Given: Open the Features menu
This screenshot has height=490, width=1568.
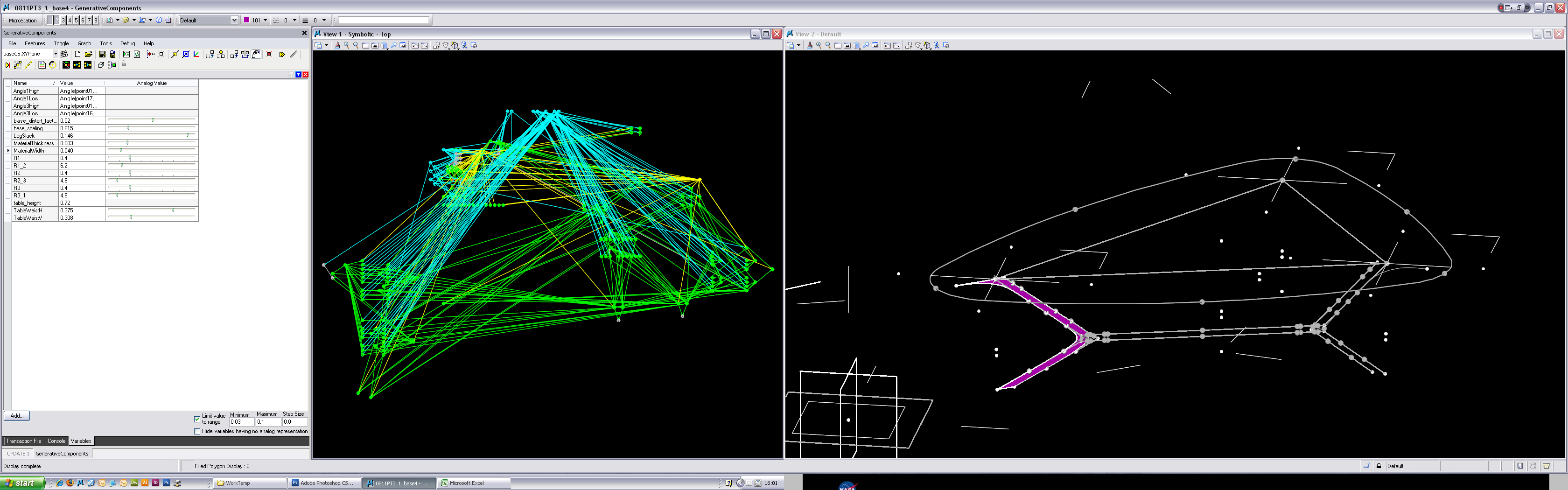Looking at the screenshot, I should pyautogui.click(x=35, y=43).
